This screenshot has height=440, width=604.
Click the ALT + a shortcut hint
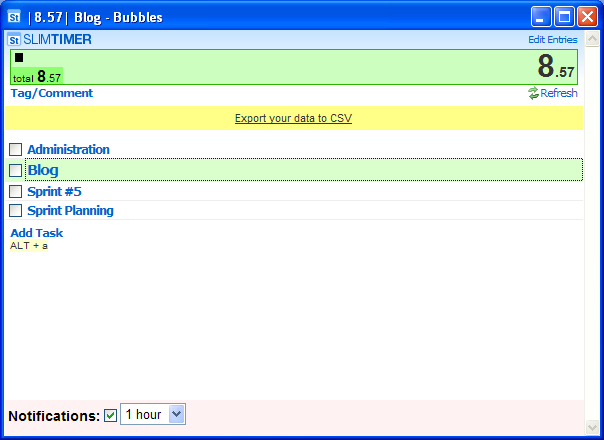[x=29, y=246]
